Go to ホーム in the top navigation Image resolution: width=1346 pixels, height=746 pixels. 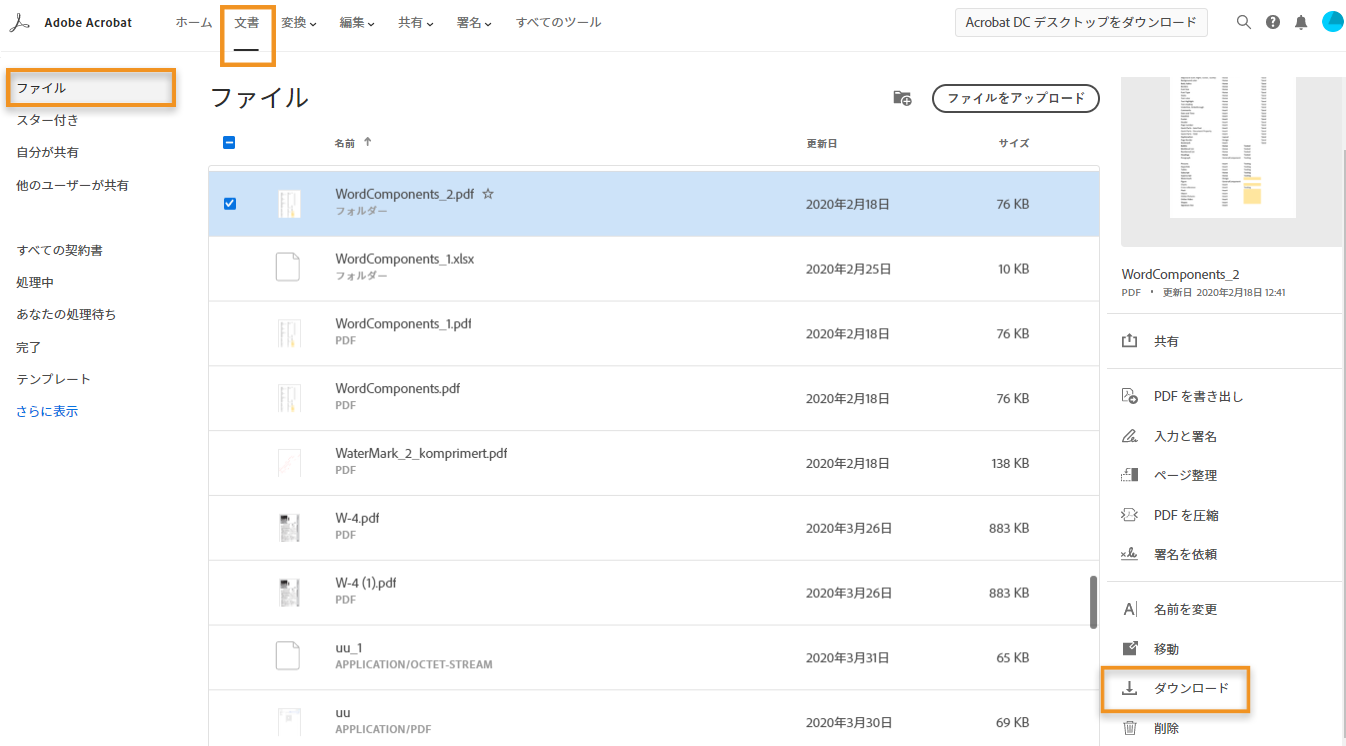point(193,22)
